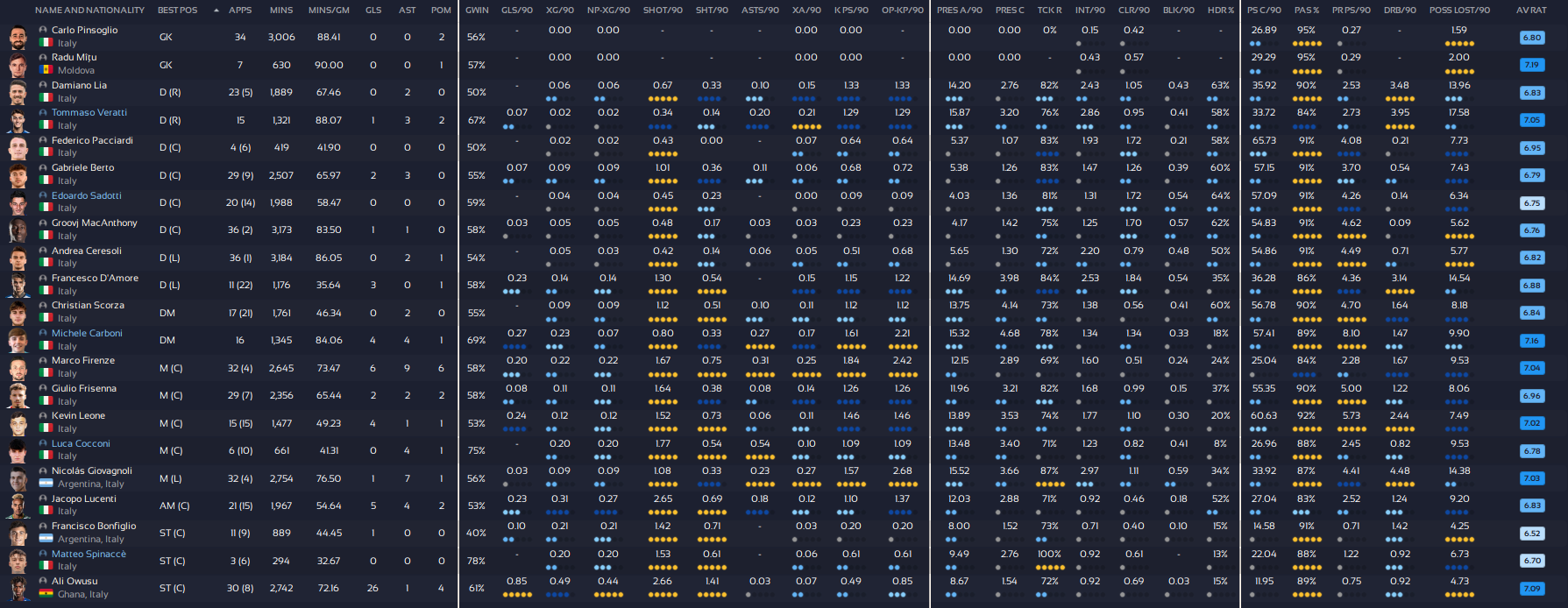Click the Italy flag under Francesco D'Amore

46,291
